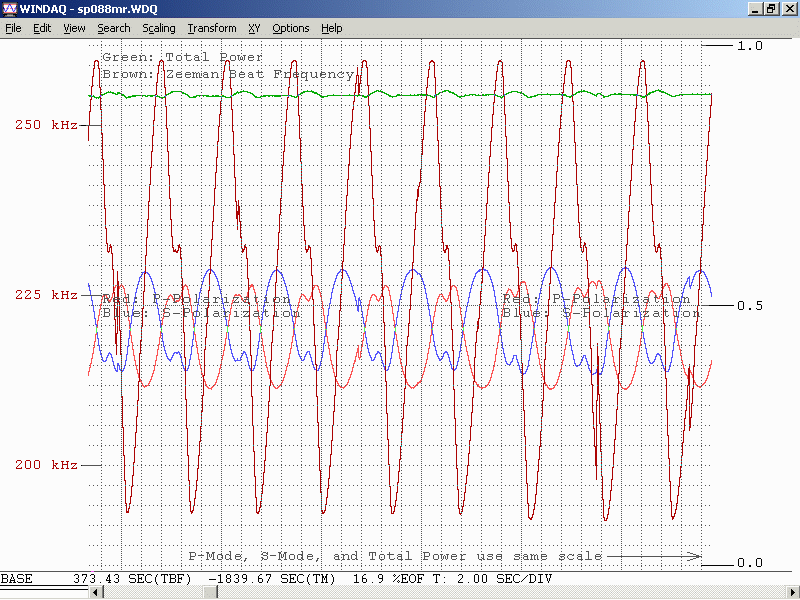Open the Edit menu
800x600 pixels.
(x=42, y=28)
